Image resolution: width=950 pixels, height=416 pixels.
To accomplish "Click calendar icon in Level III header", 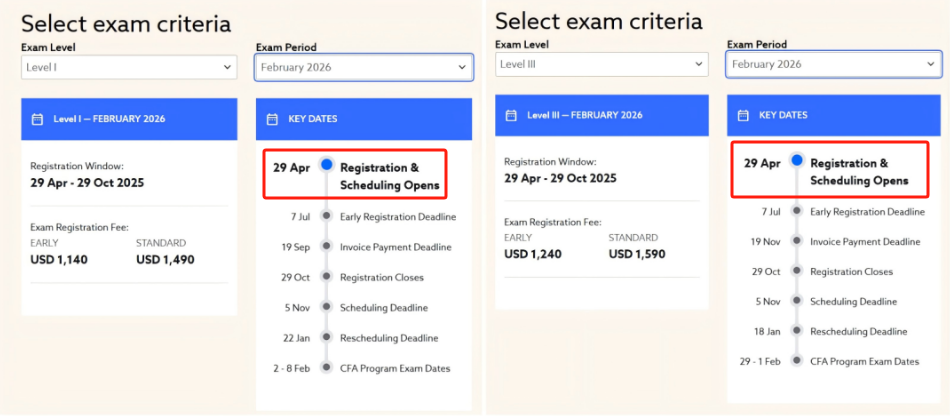I will pos(511,115).
